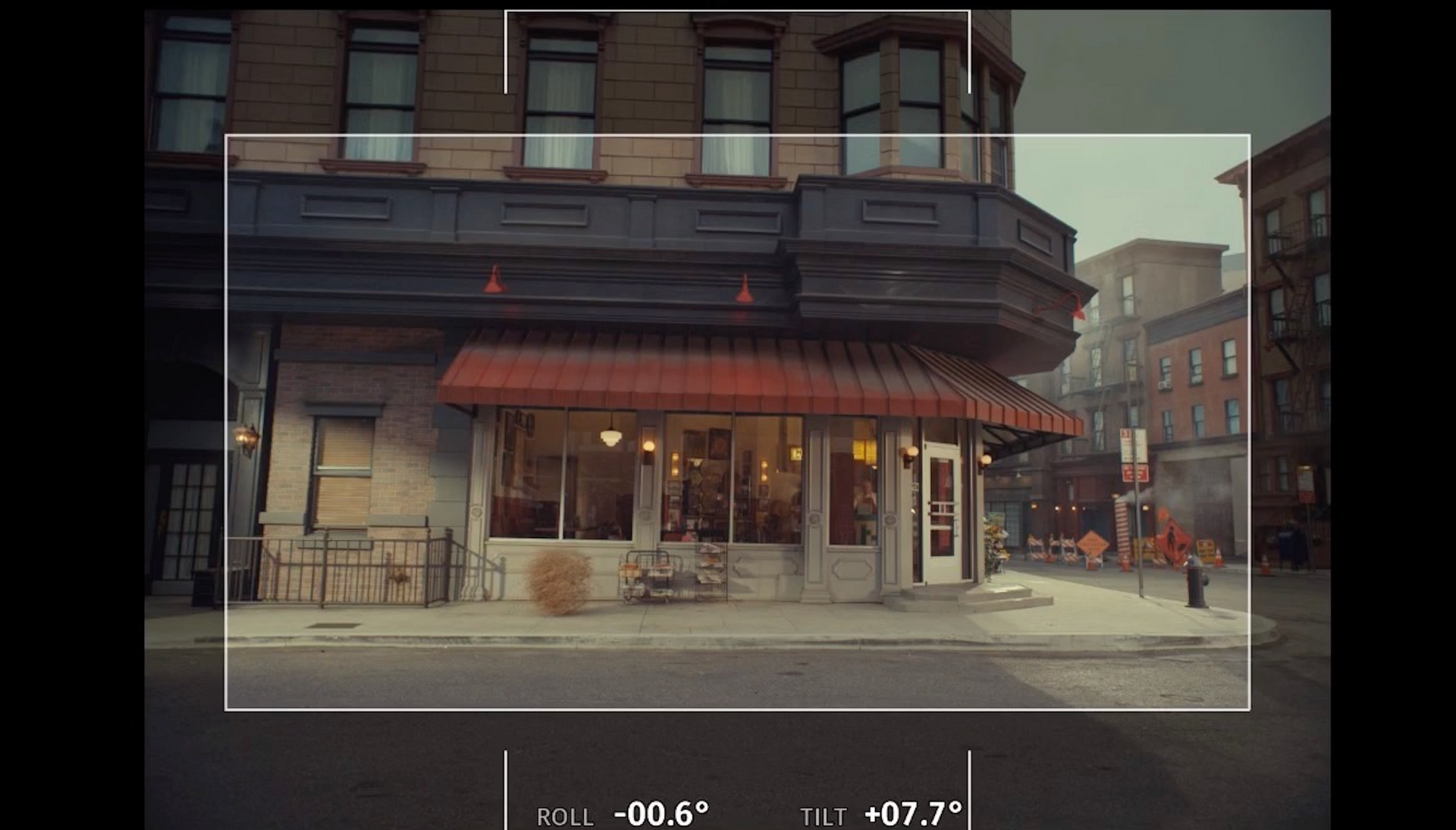The height and width of the screenshot is (830, 1456).
Task: Click the inner frame's bottom-left corner
Action: [226, 709]
